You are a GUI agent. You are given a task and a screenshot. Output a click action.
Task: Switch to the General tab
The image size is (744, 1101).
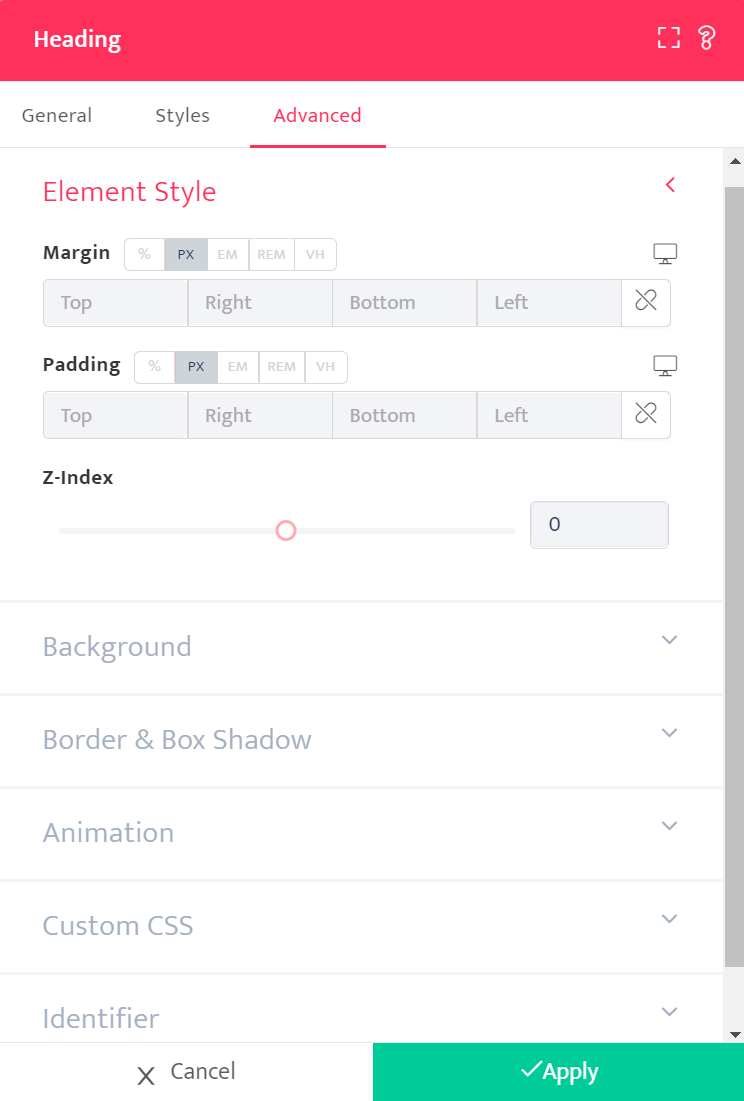(x=57, y=115)
